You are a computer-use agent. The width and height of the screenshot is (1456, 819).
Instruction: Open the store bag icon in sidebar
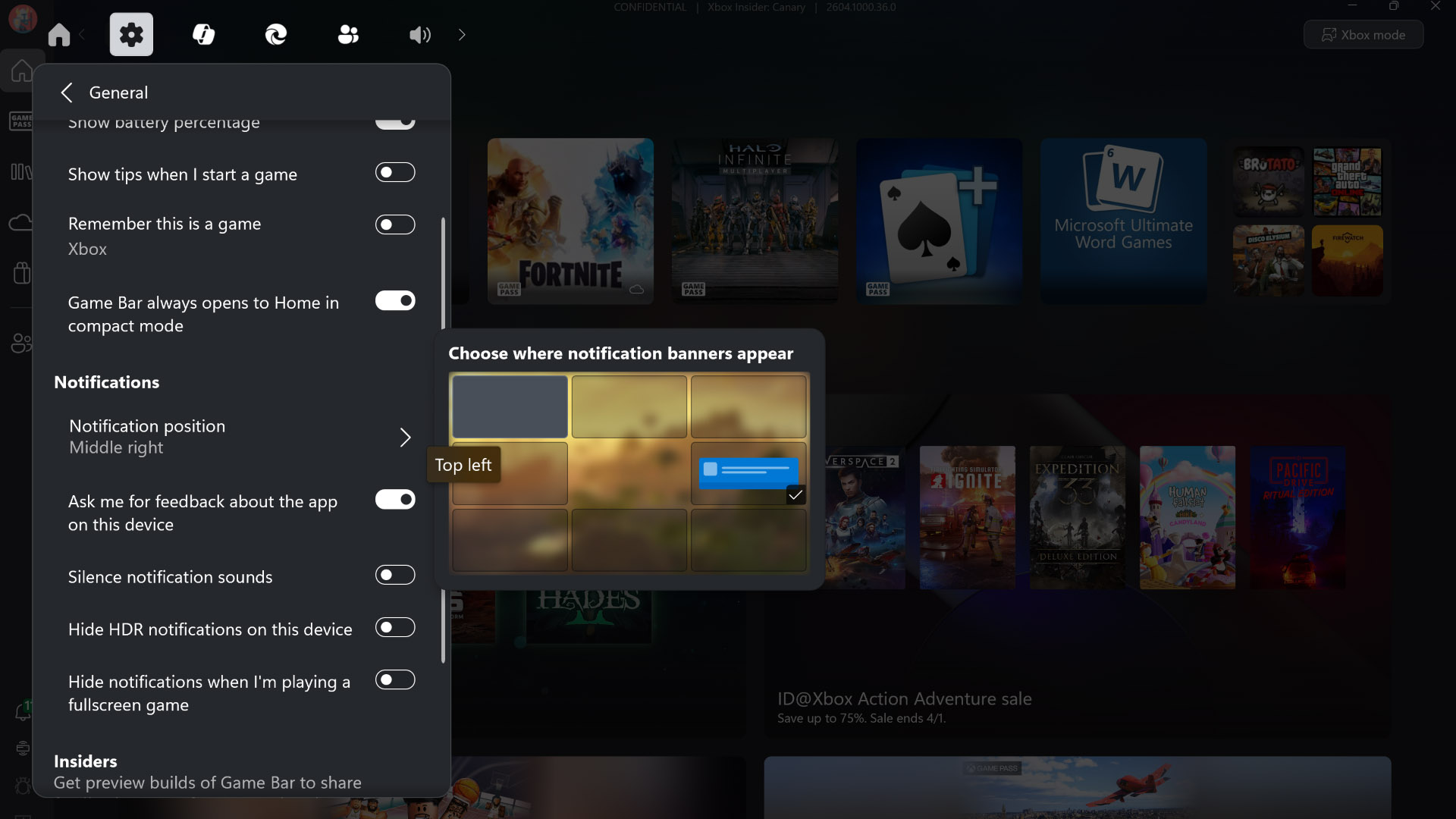pos(21,272)
